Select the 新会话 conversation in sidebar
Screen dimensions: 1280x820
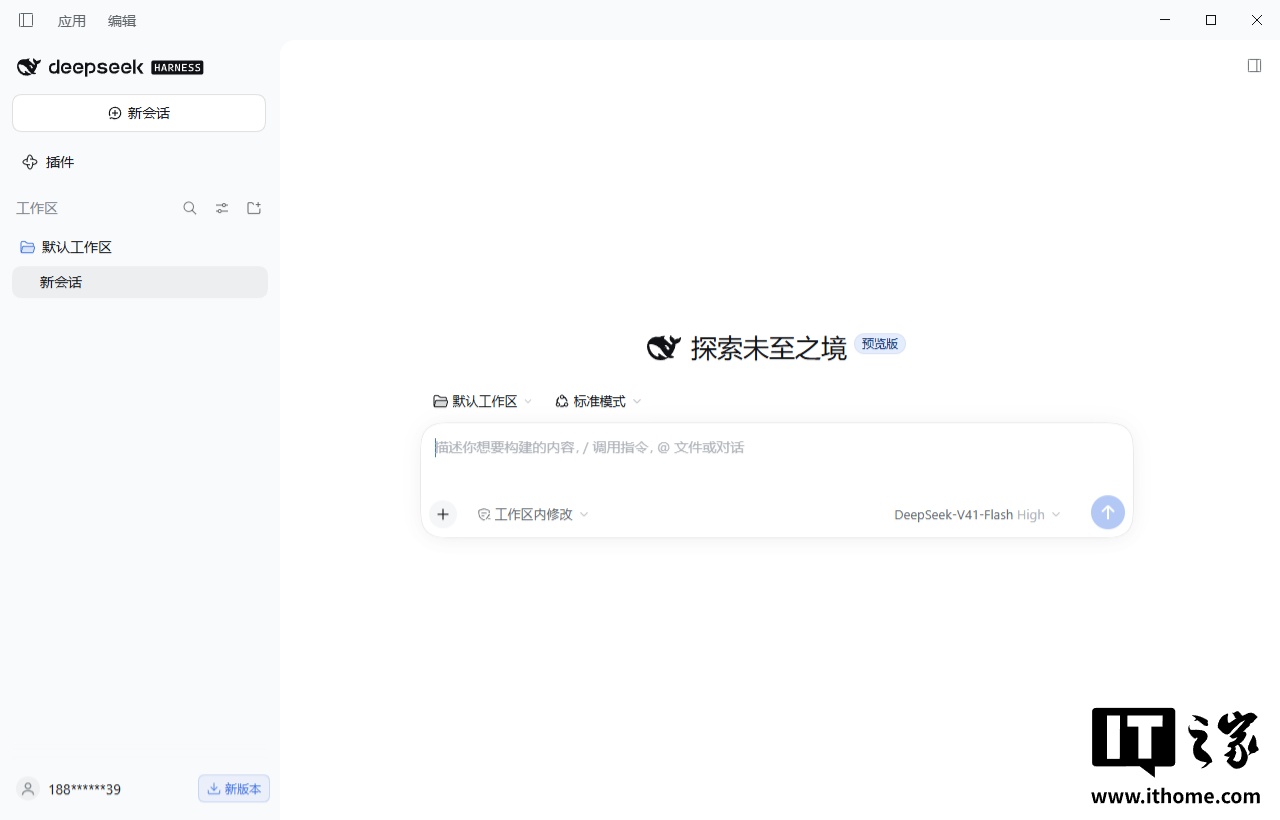click(140, 282)
